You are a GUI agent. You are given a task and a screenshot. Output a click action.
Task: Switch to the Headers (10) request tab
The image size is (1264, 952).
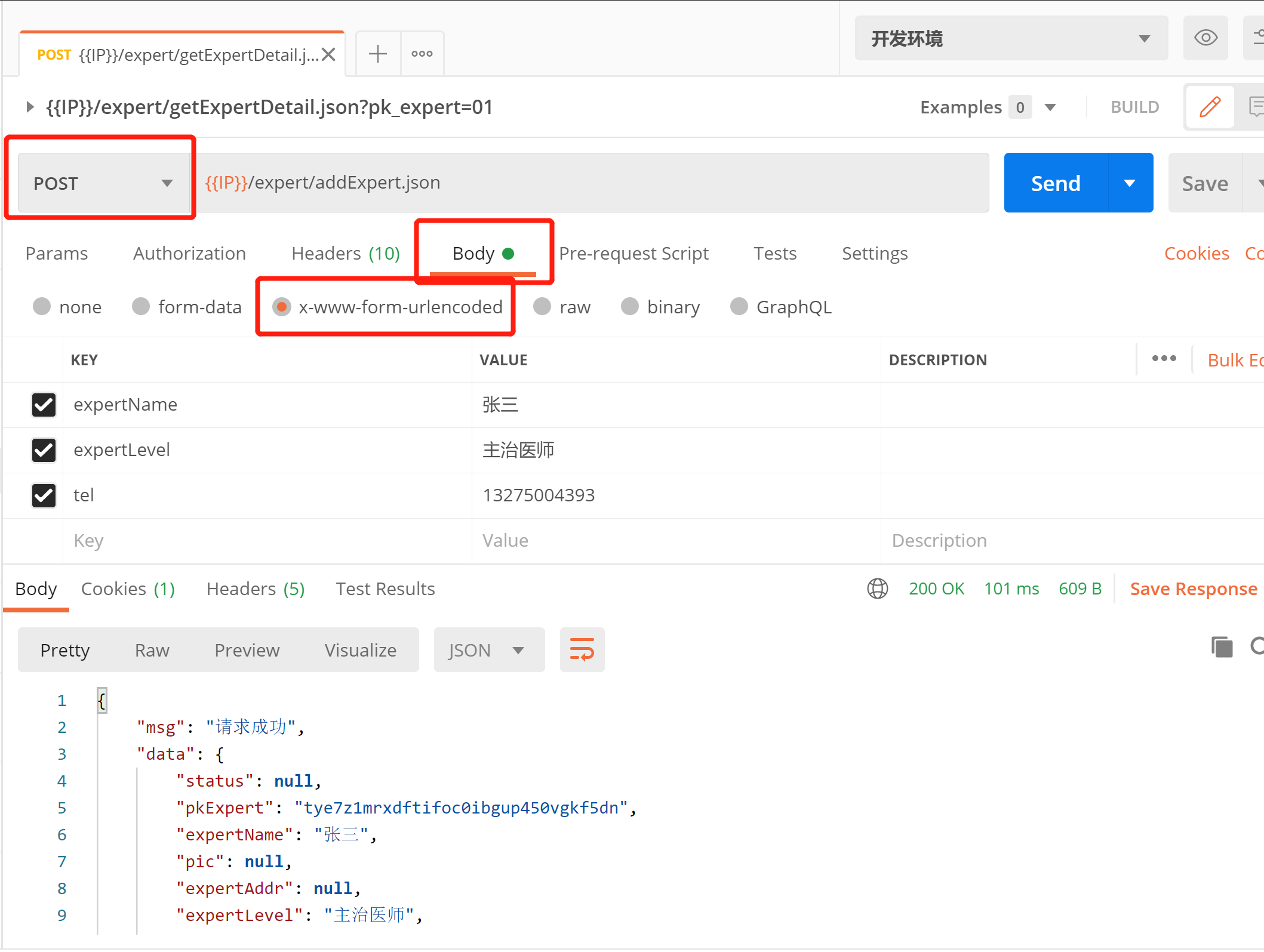pos(345,254)
